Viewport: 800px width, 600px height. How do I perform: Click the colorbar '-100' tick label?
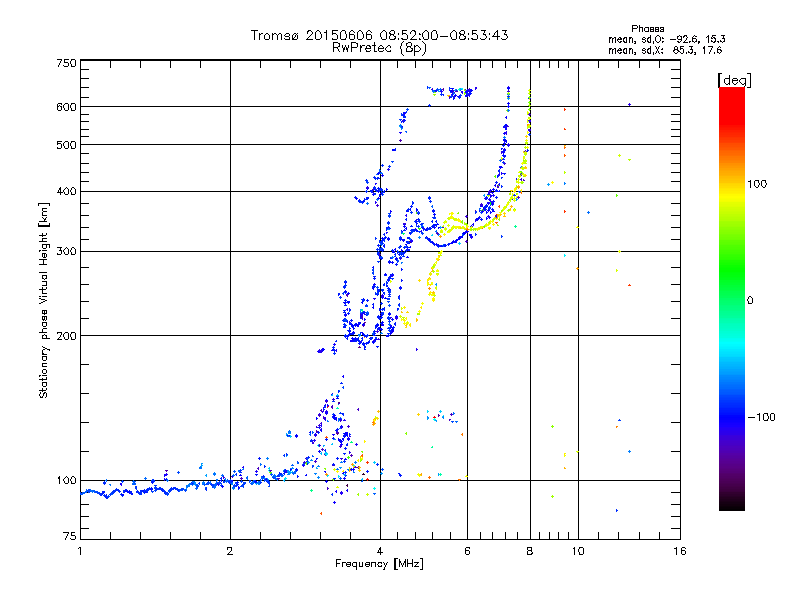click(762, 417)
